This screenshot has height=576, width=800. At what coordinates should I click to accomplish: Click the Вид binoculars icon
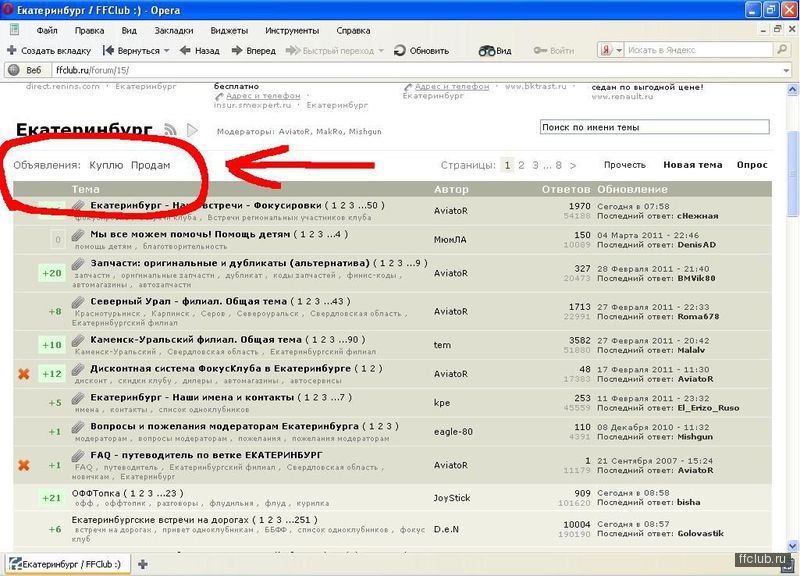point(487,51)
